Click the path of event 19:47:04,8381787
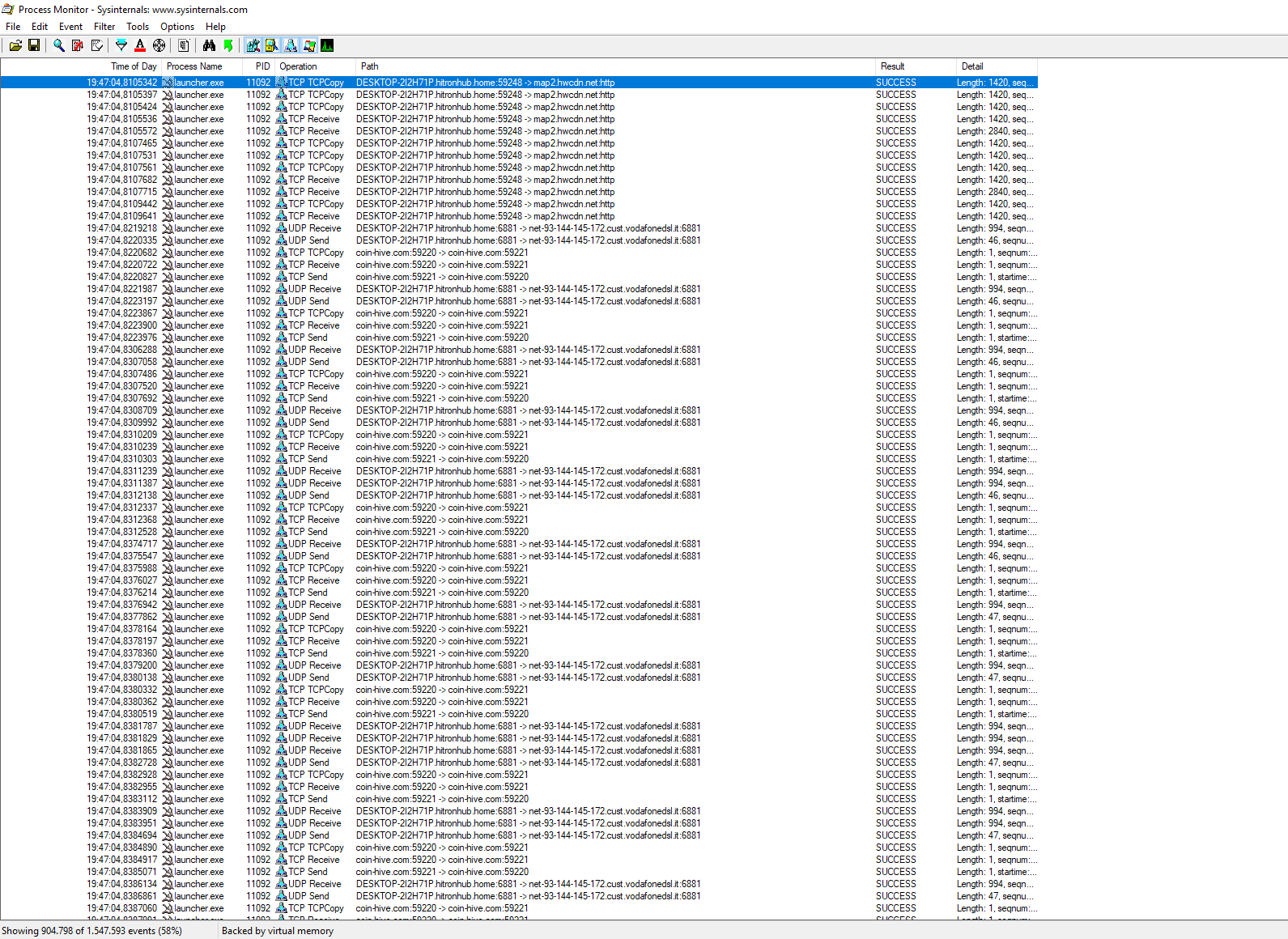The image size is (1288, 939). [x=529, y=726]
